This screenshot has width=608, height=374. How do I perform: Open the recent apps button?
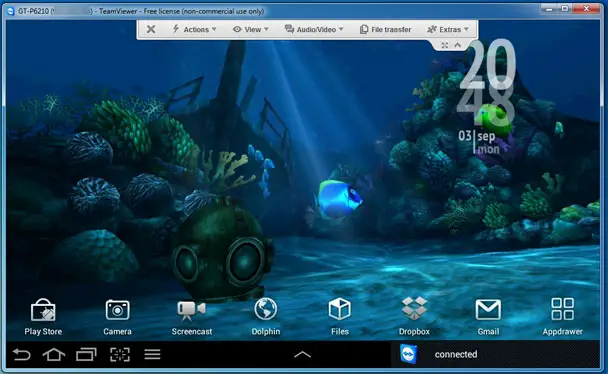point(86,354)
